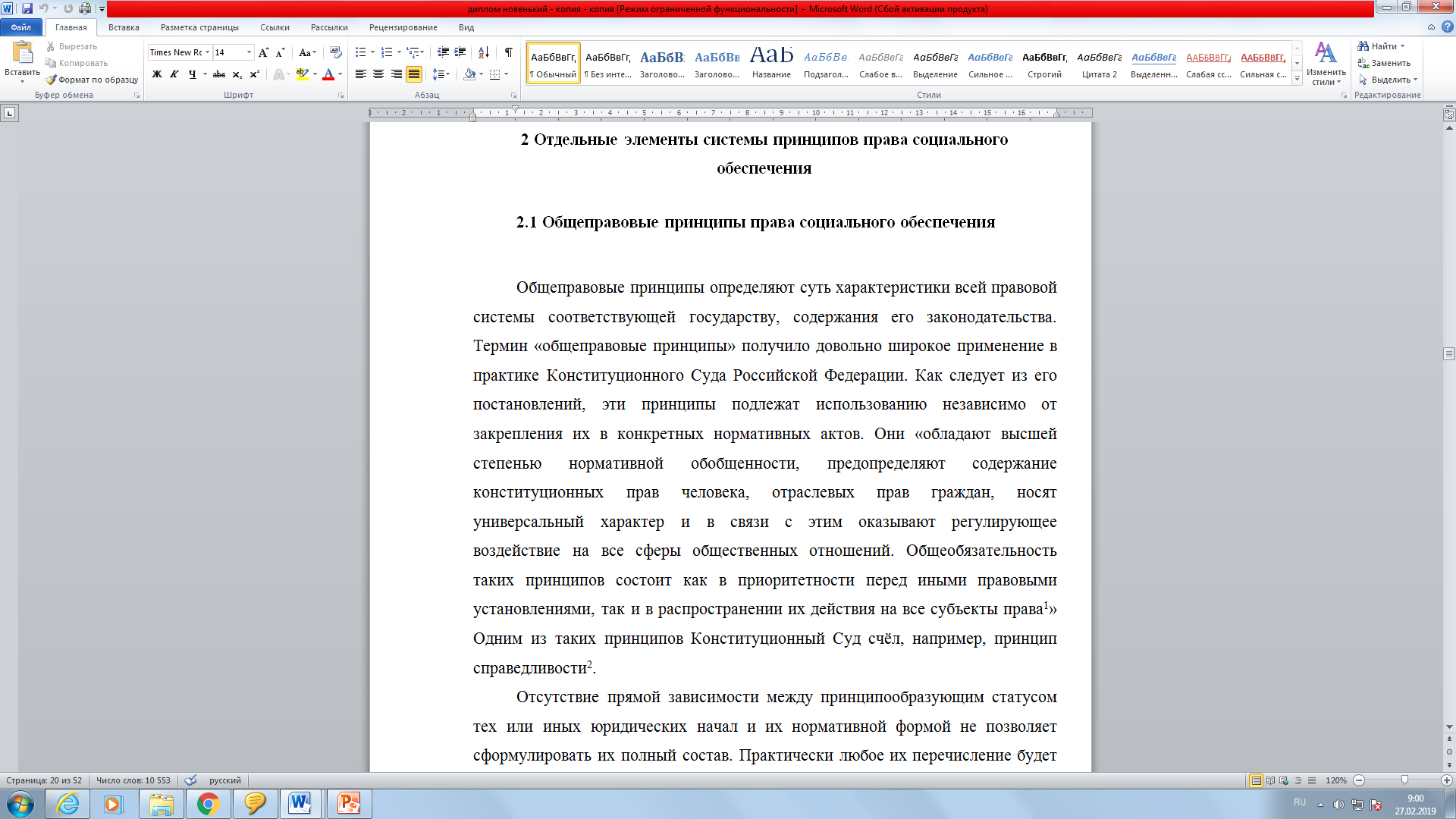
Task: Click the increase indent icon
Action: (460, 52)
